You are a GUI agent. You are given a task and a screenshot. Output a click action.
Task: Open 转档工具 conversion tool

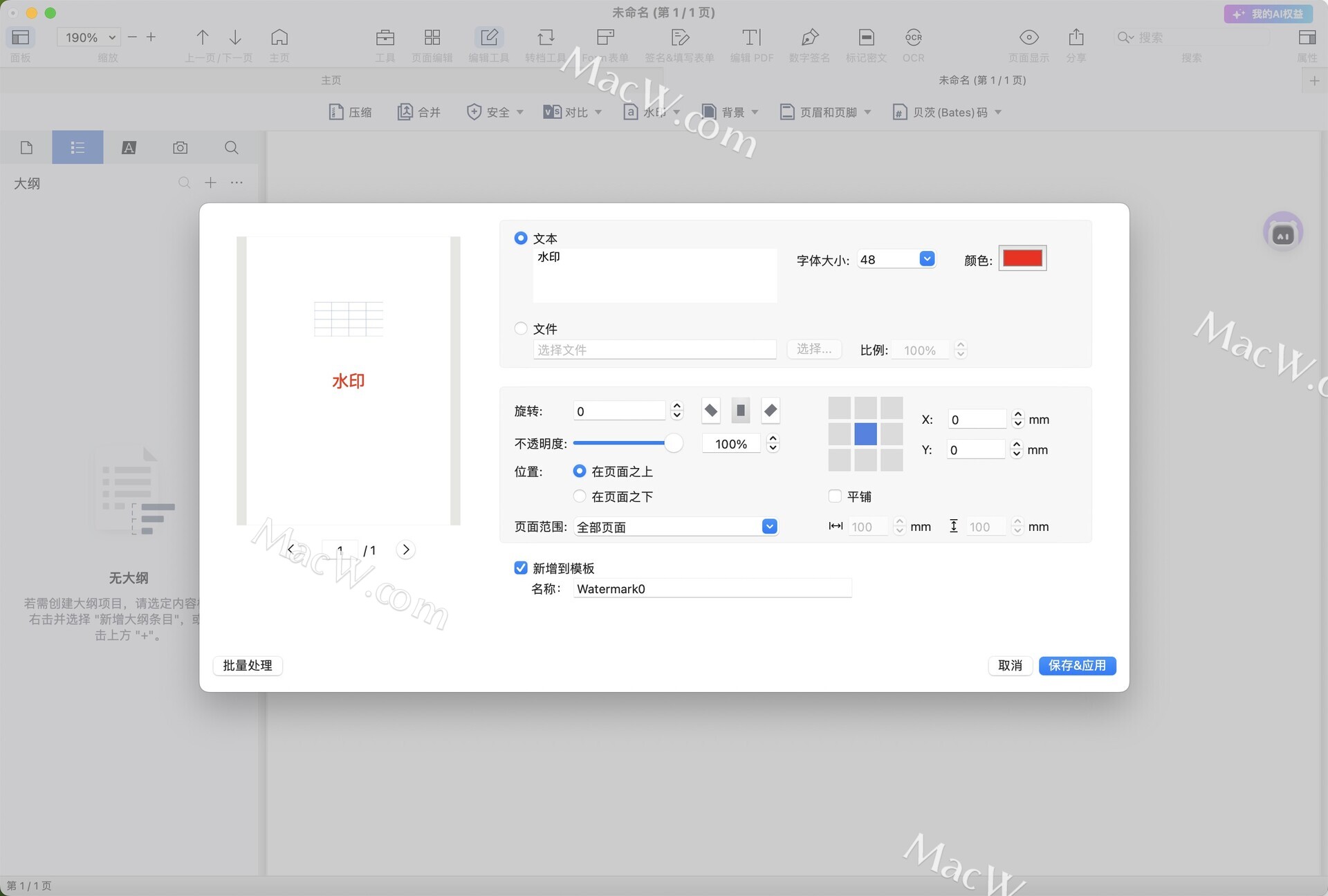coord(546,37)
